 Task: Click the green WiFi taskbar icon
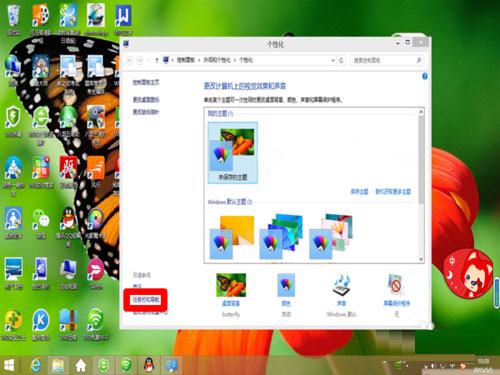(126, 366)
